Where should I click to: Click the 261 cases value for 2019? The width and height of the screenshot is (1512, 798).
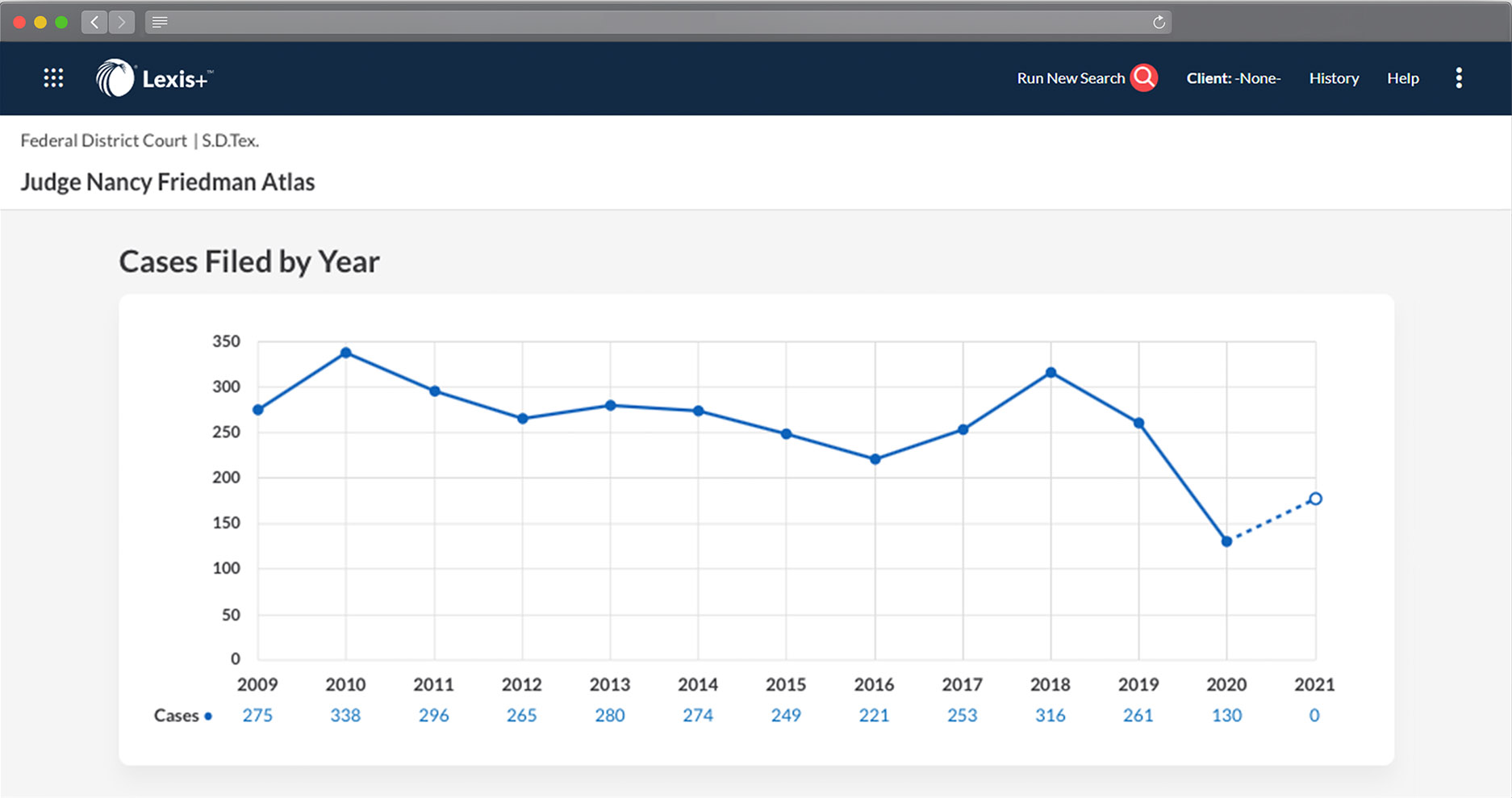(x=1138, y=716)
